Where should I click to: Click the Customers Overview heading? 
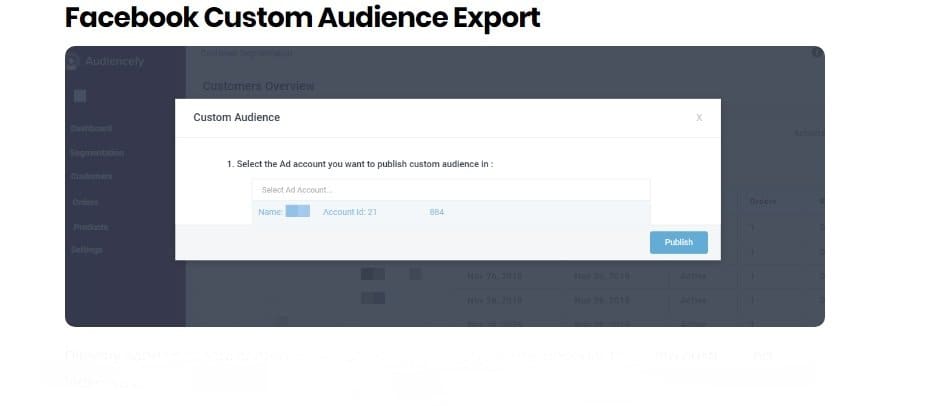[258, 86]
